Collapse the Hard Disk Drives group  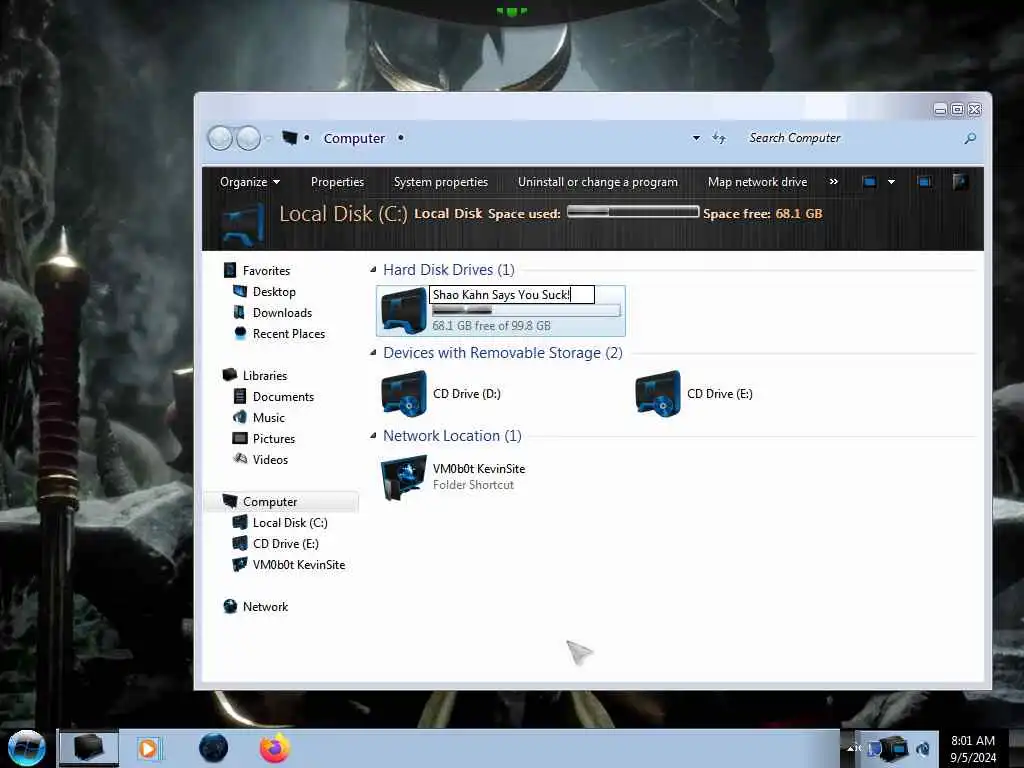pyautogui.click(x=373, y=269)
